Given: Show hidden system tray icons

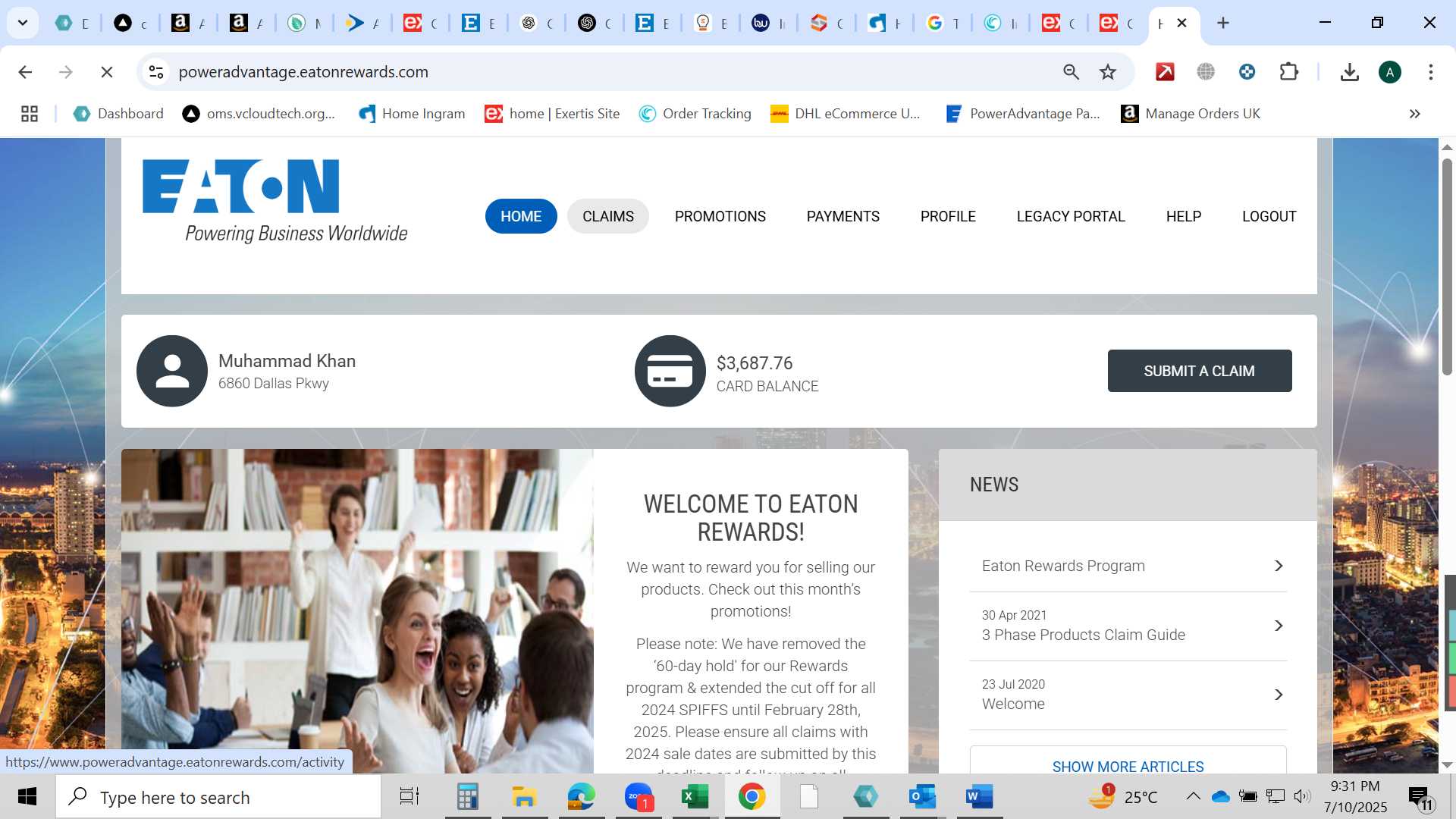Looking at the screenshot, I should coord(1193,796).
